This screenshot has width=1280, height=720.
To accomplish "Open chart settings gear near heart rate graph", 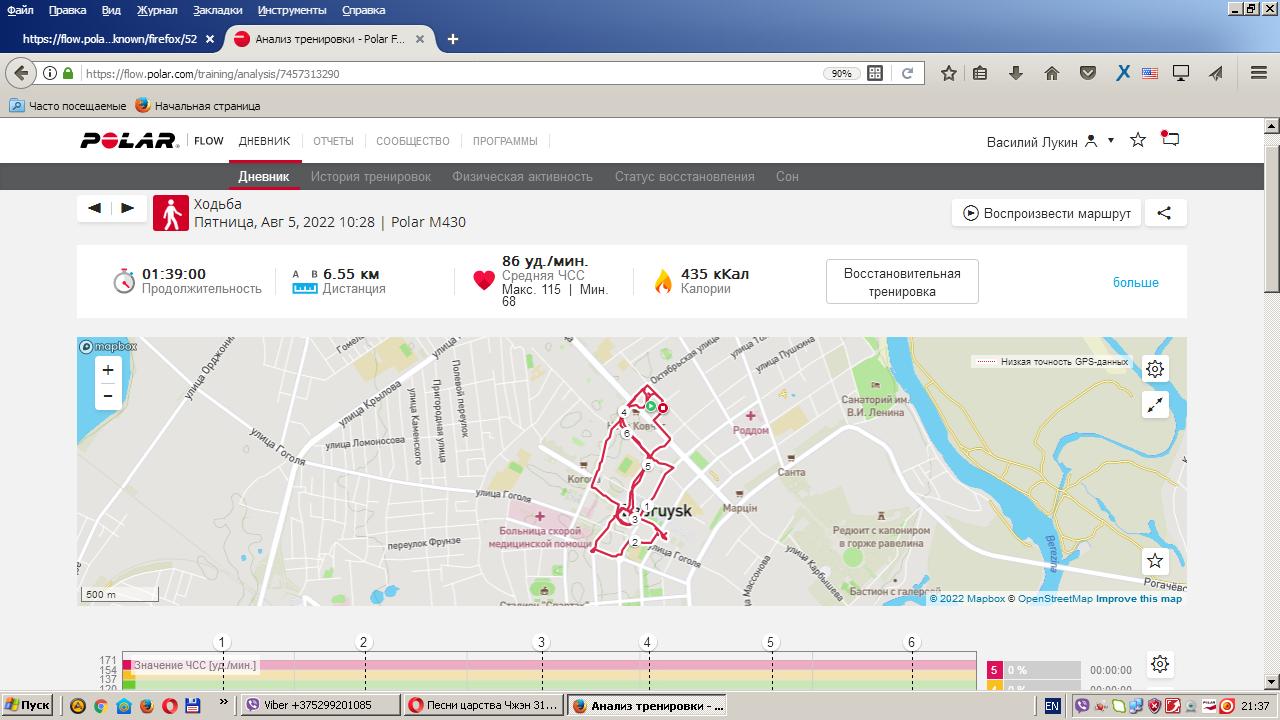I will [1160, 664].
